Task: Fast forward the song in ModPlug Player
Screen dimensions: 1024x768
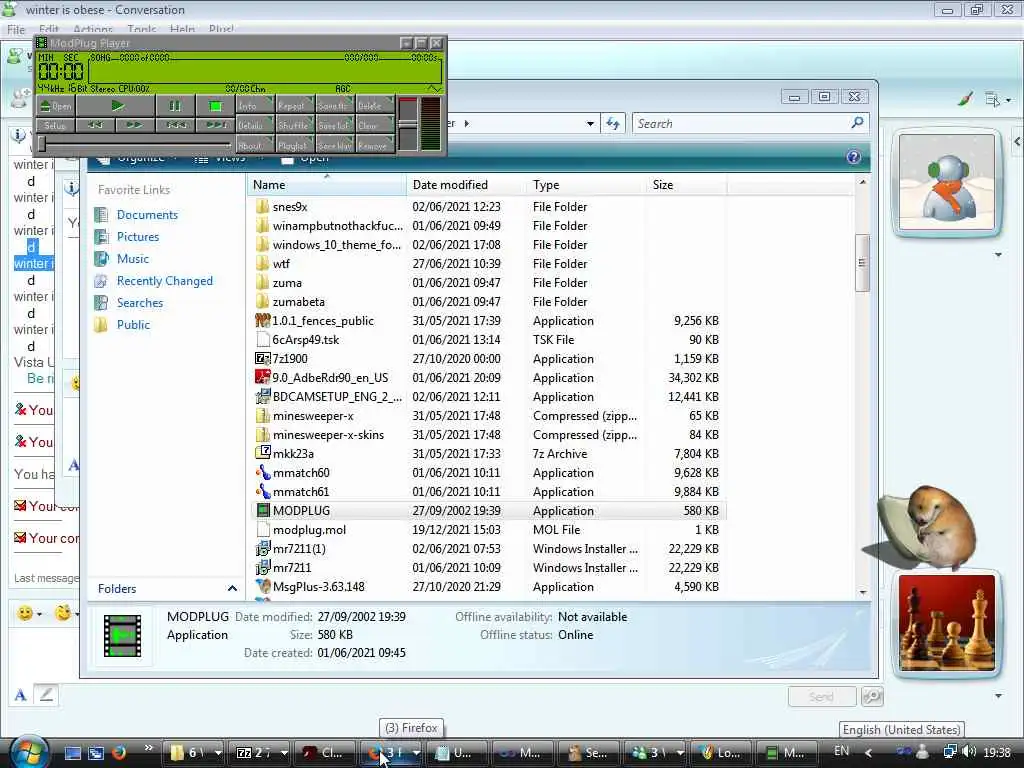Action: (x=135, y=125)
